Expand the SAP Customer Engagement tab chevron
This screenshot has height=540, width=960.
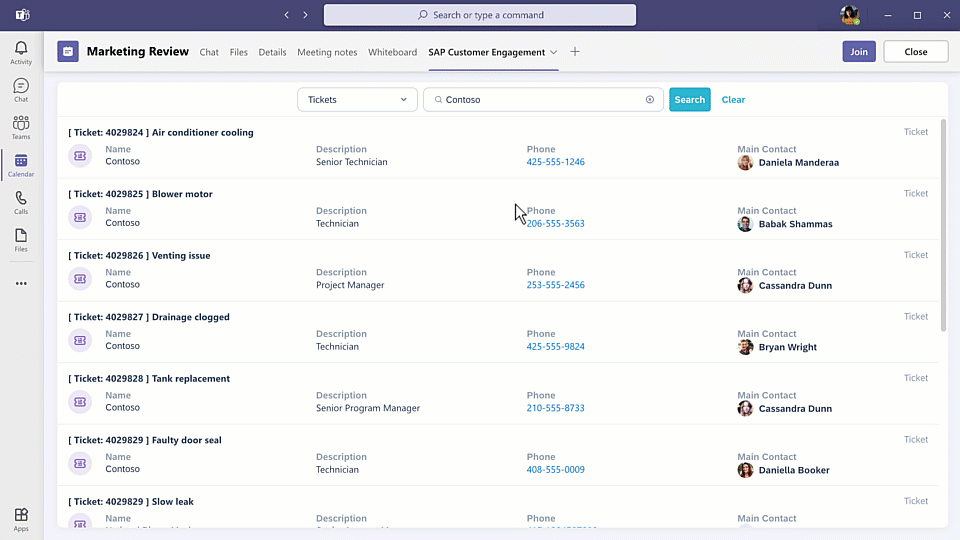(554, 52)
